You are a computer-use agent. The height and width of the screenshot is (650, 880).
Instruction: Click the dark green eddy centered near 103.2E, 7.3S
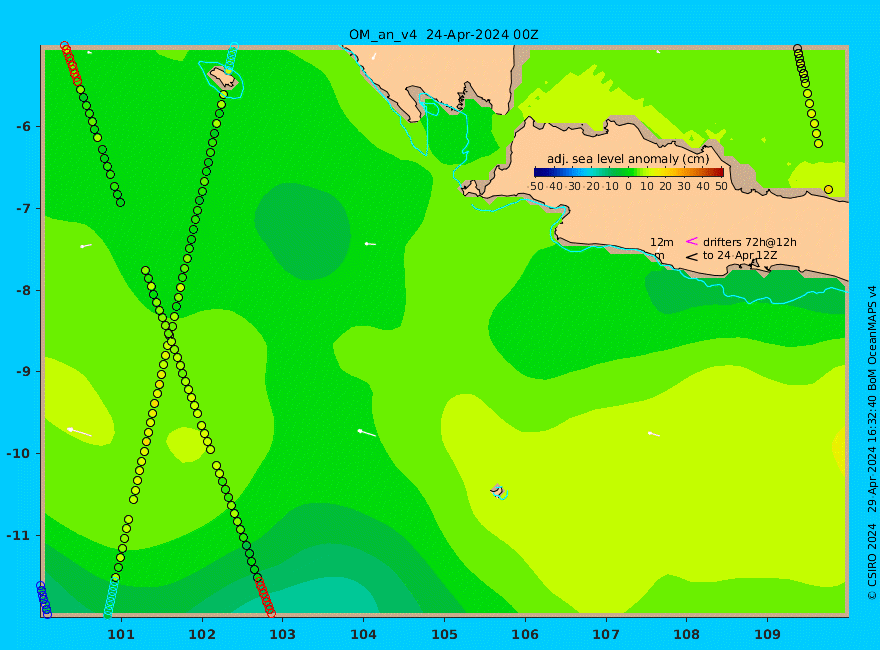pos(302,231)
